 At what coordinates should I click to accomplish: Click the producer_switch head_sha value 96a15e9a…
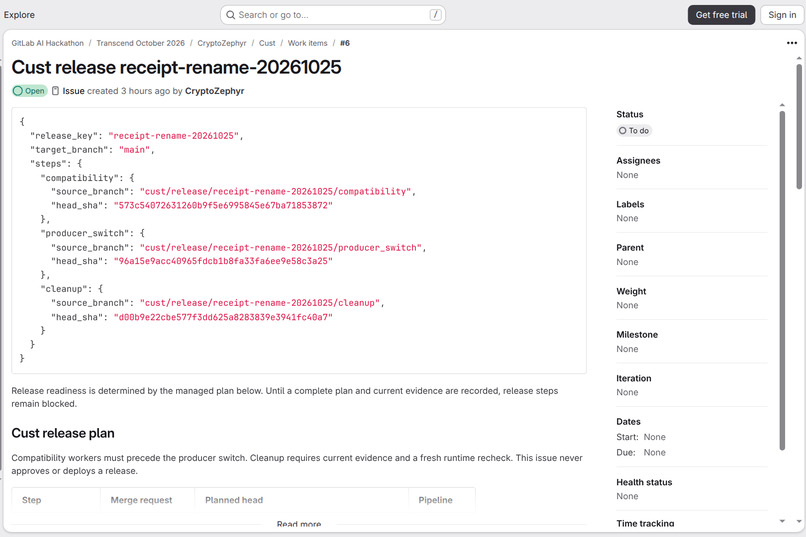[x=223, y=261]
